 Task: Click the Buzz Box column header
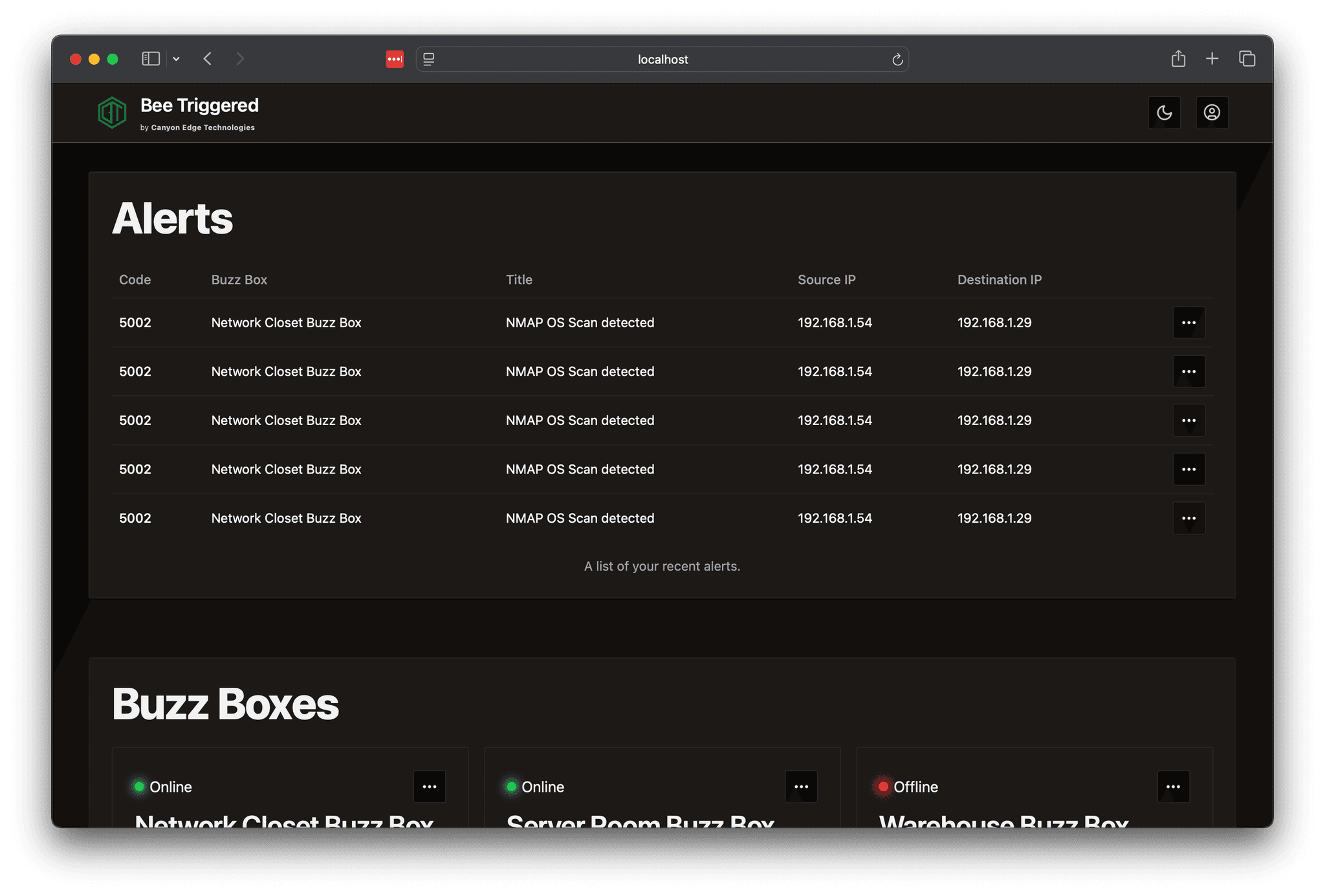coord(239,279)
